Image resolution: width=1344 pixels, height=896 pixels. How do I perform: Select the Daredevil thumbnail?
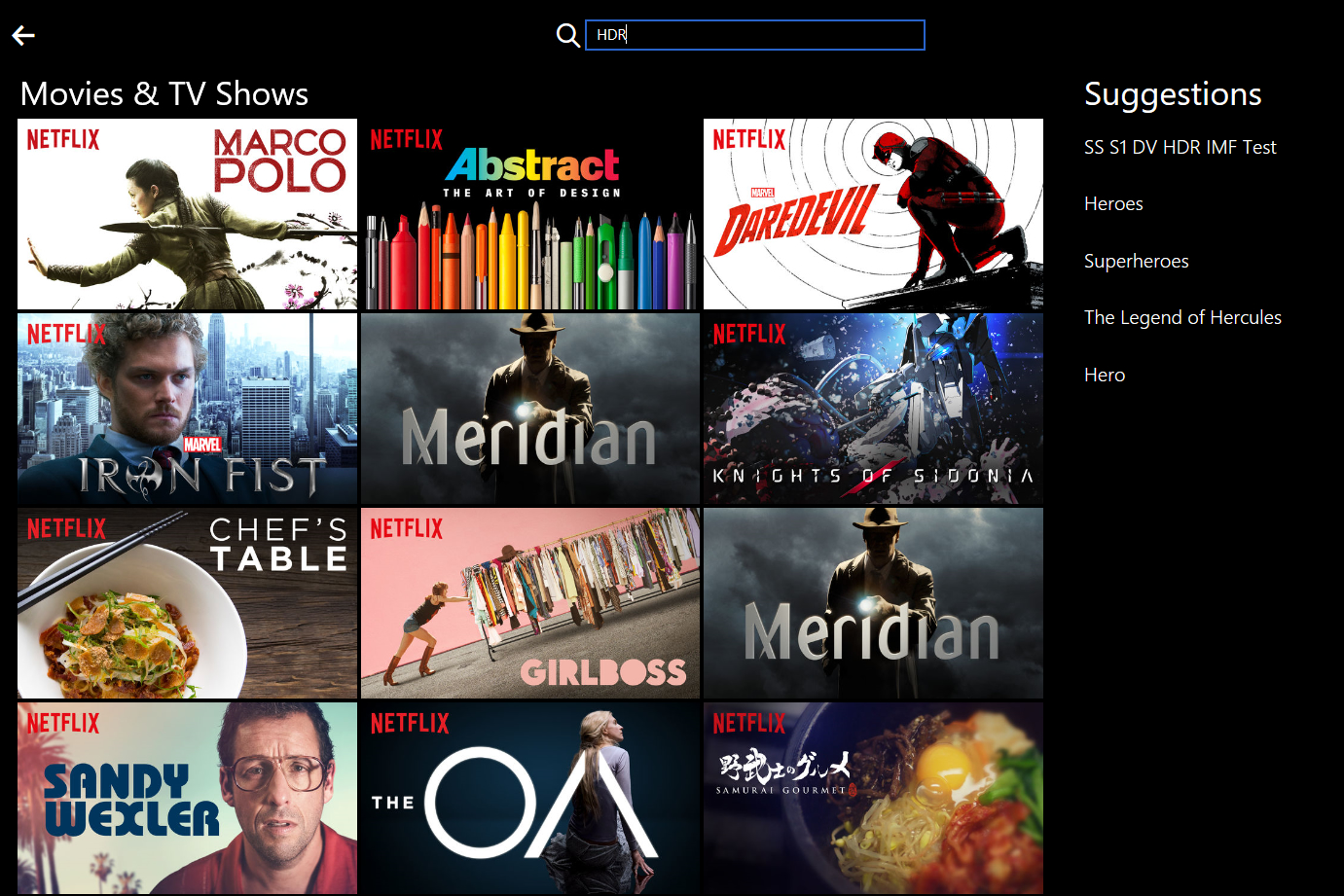(x=873, y=214)
